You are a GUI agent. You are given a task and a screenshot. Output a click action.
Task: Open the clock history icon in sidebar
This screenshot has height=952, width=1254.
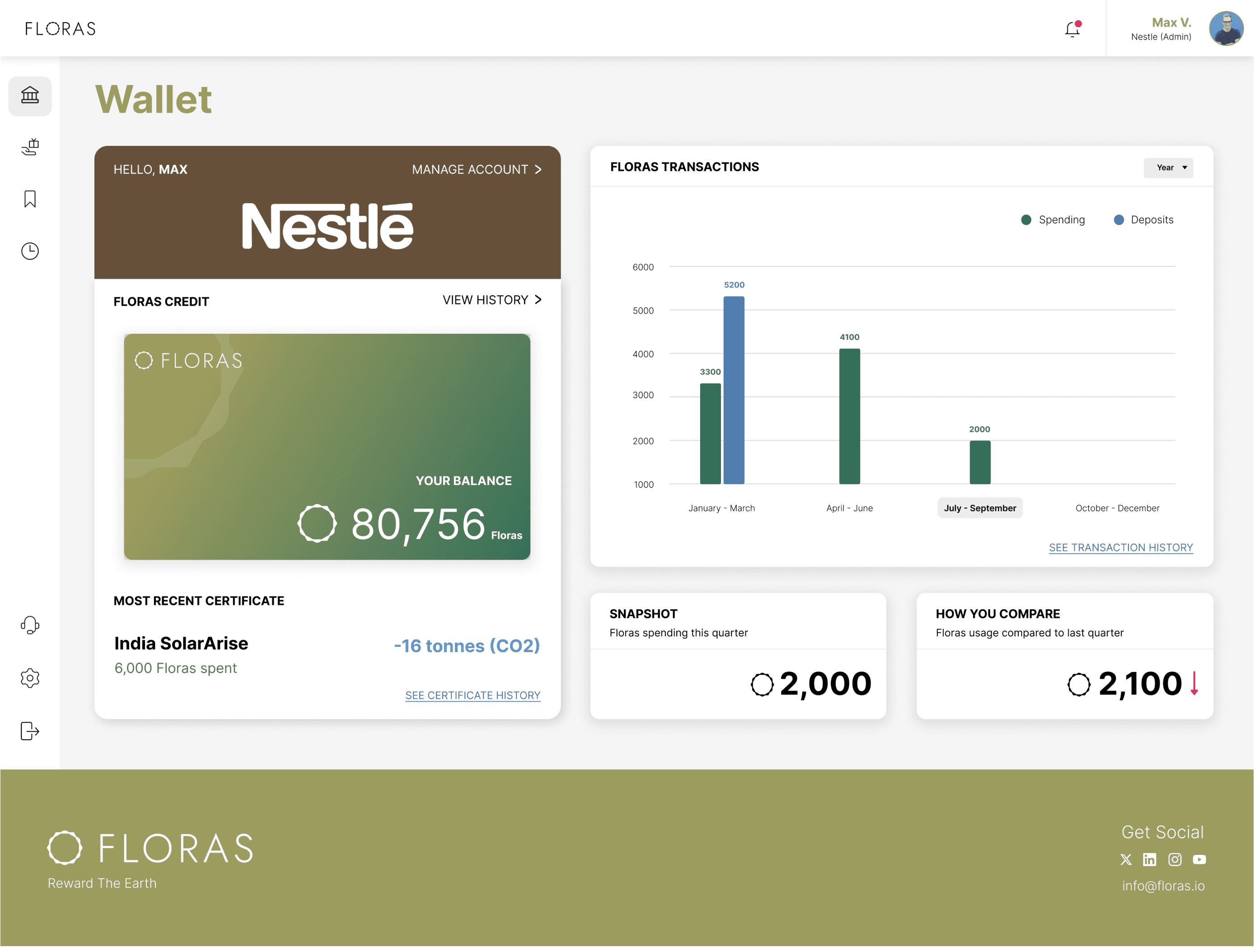click(x=30, y=252)
